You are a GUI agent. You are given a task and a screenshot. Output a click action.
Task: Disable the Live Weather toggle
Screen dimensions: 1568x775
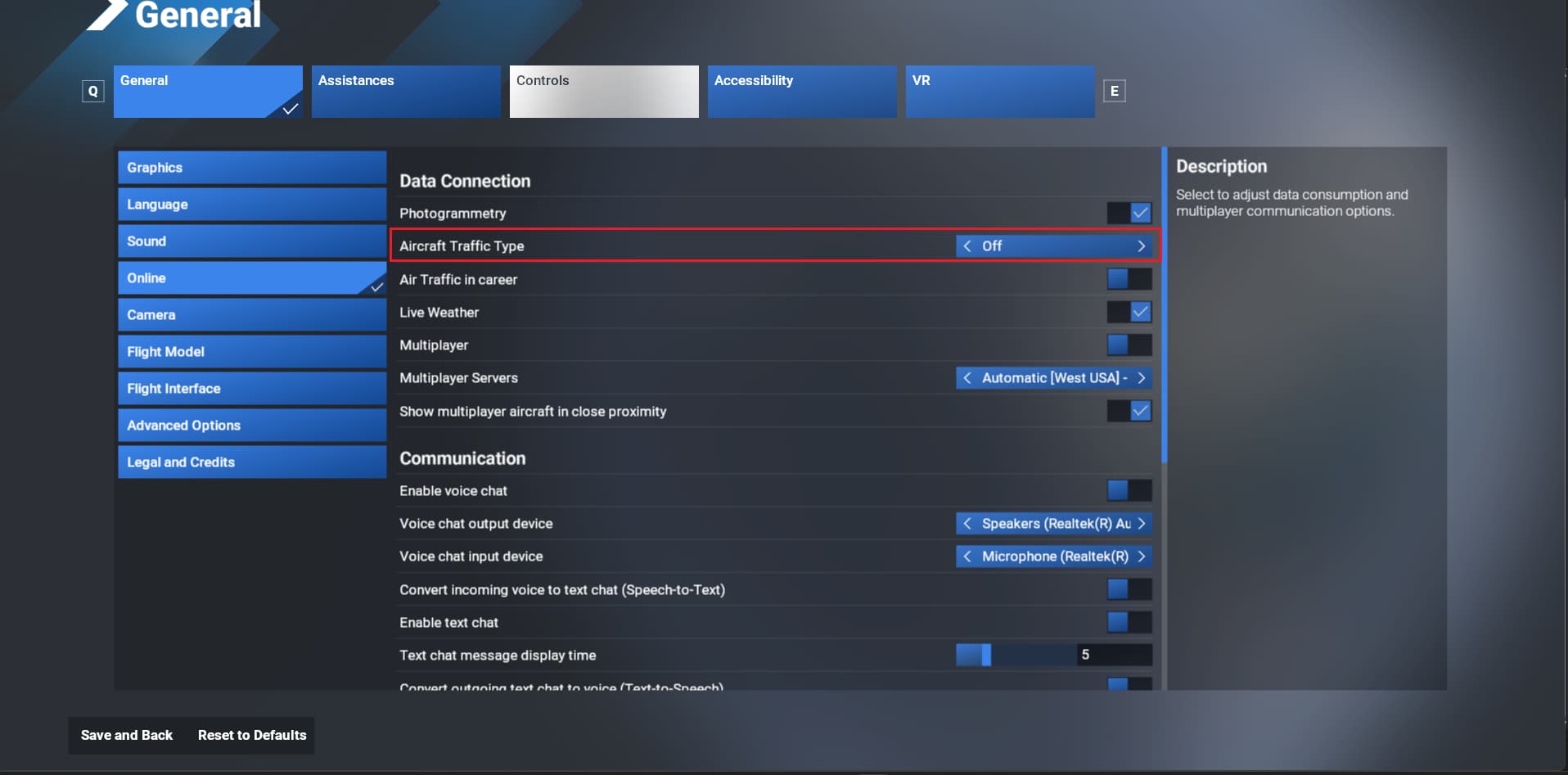[x=1129, y=312]
